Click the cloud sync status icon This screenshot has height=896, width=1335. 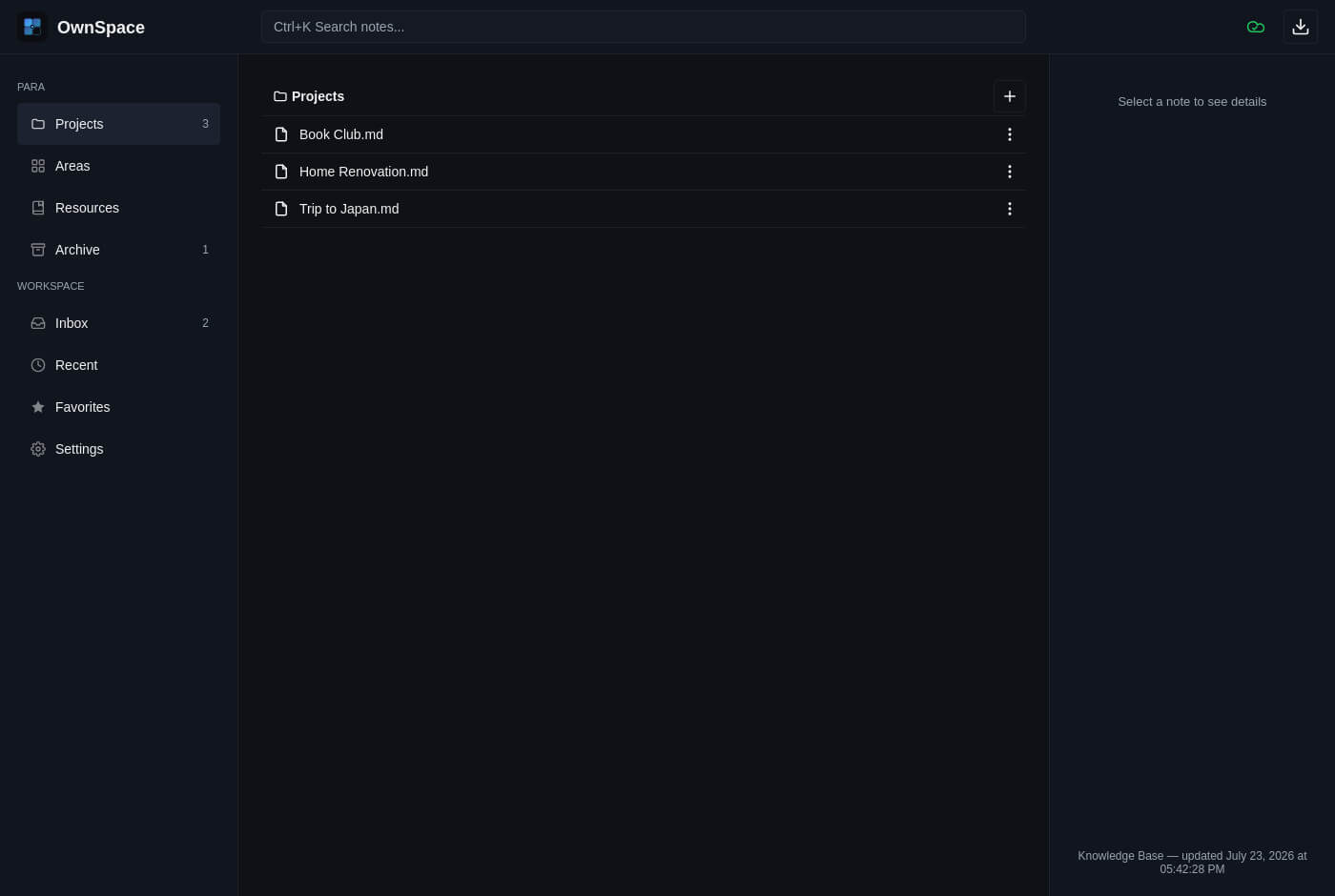click(x=1256, y=27)
